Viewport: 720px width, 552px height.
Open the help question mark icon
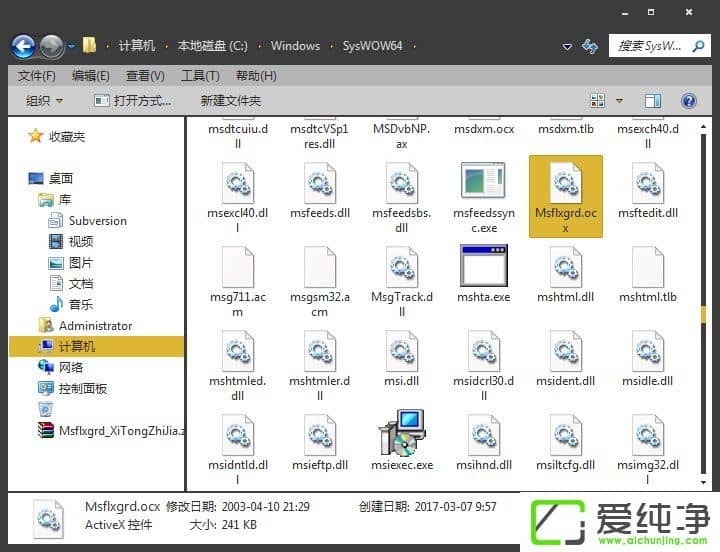(x=688, y=100)
